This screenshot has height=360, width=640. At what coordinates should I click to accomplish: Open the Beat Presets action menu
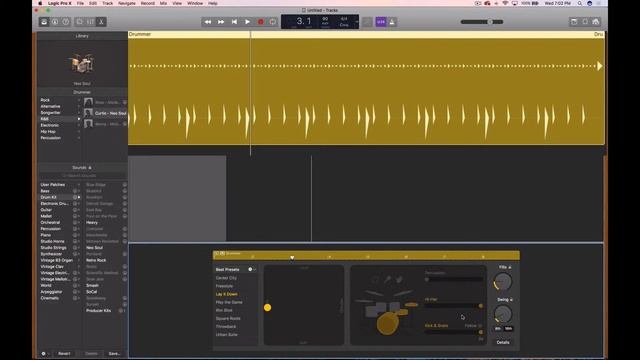[251, 269]
